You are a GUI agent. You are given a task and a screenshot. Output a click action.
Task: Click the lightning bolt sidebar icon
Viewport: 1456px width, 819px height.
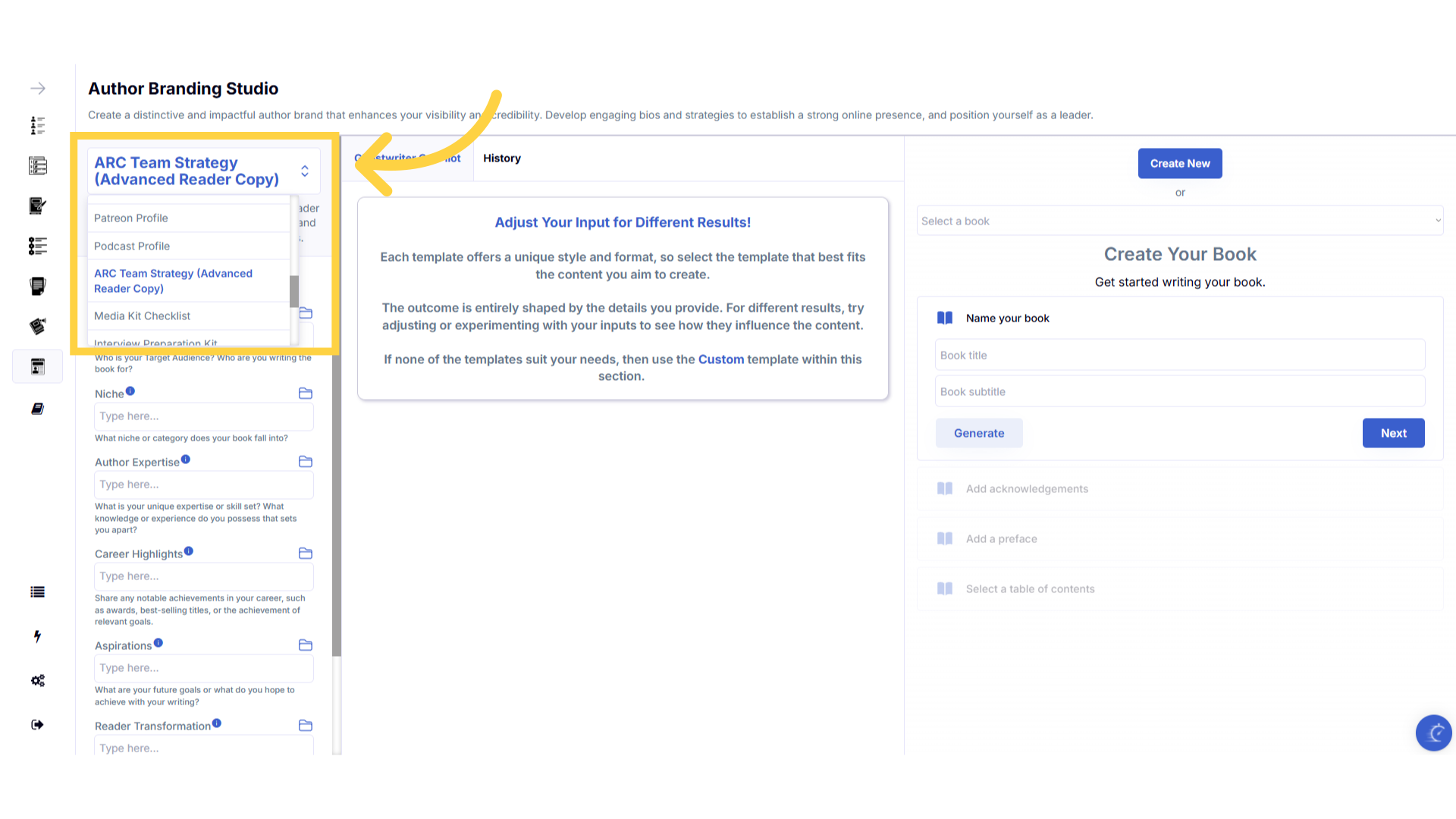(38, 636)
